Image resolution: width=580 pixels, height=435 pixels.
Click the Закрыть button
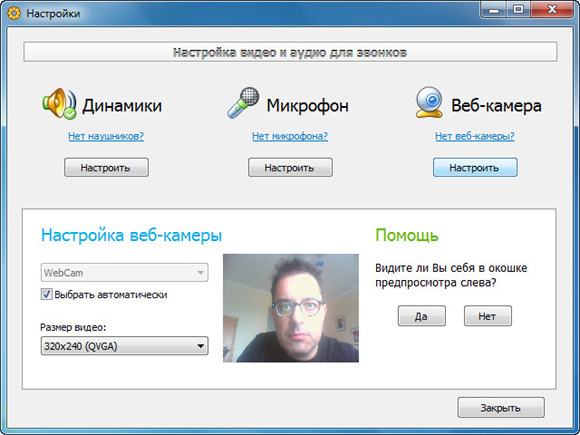(501, 408)
